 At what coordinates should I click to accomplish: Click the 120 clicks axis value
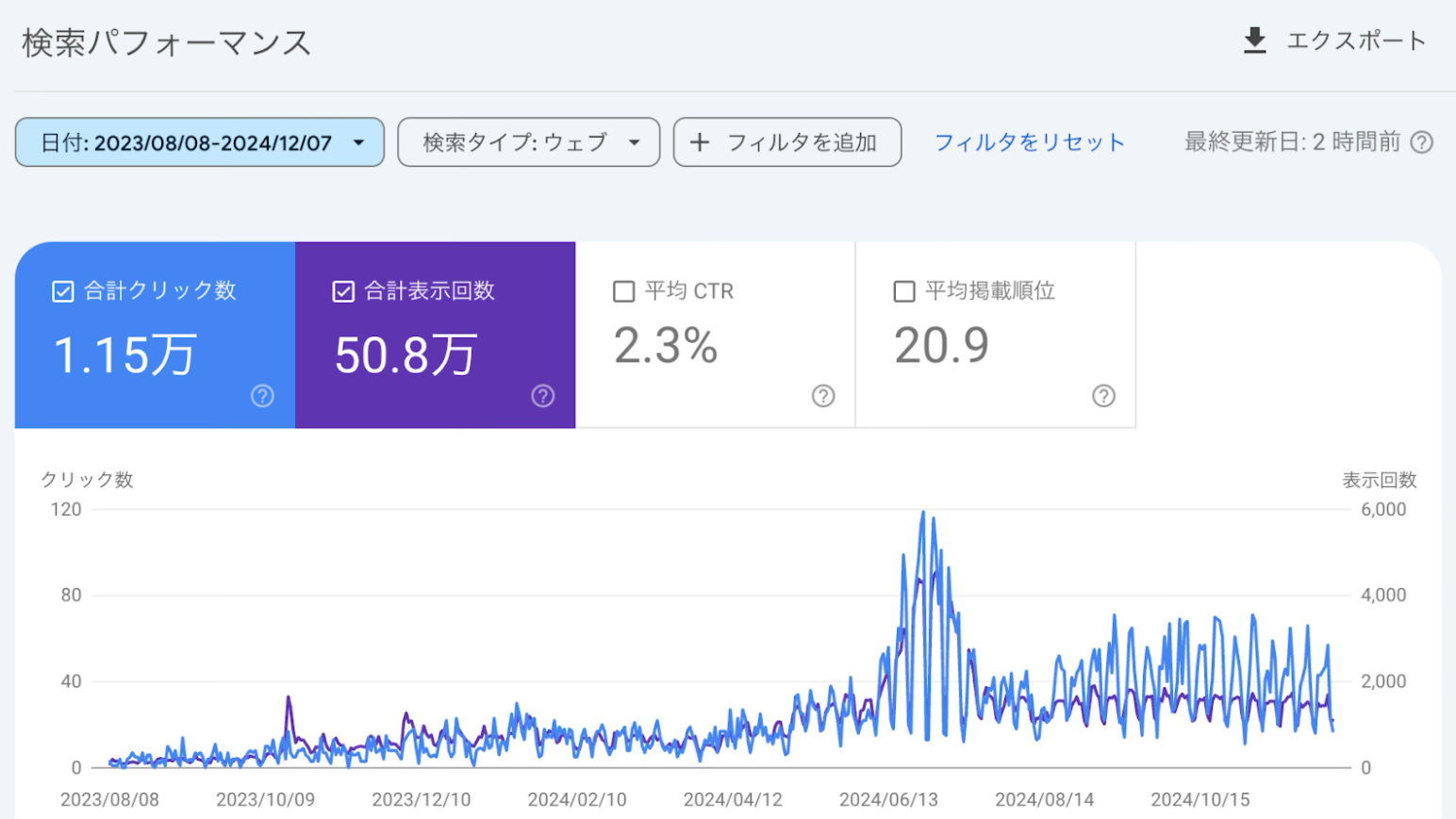(66, 510)
